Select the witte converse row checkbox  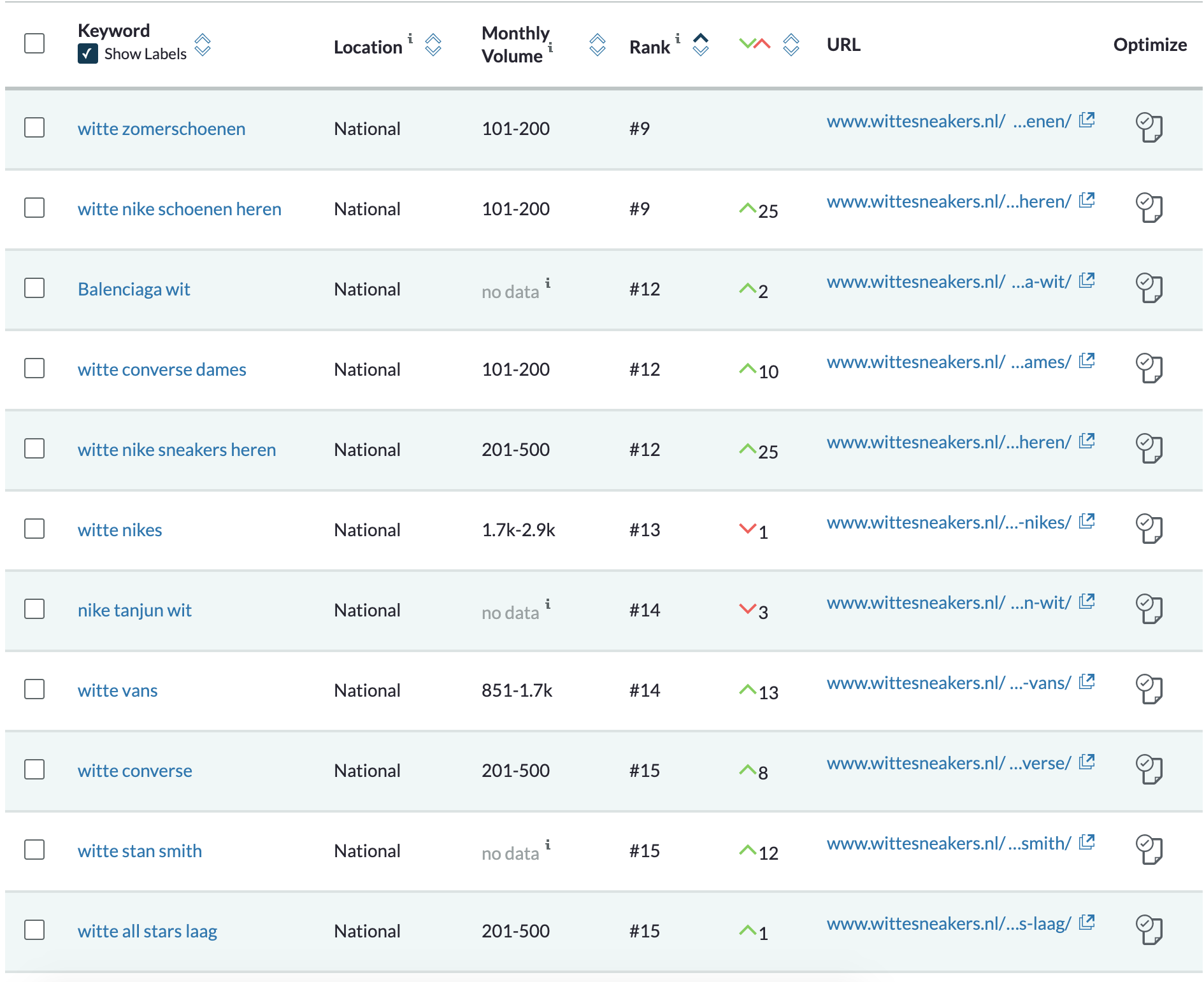(x=34, y=769)
